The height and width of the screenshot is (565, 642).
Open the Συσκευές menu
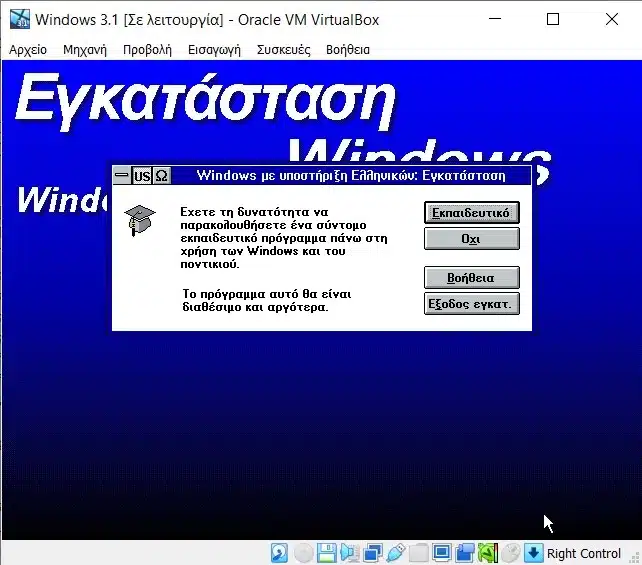coord(283,50)
